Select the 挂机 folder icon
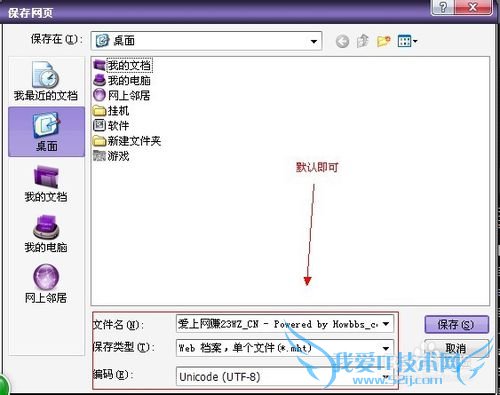Image resolution: width=500 pixels, height=395 pixels. click(99, 110)
